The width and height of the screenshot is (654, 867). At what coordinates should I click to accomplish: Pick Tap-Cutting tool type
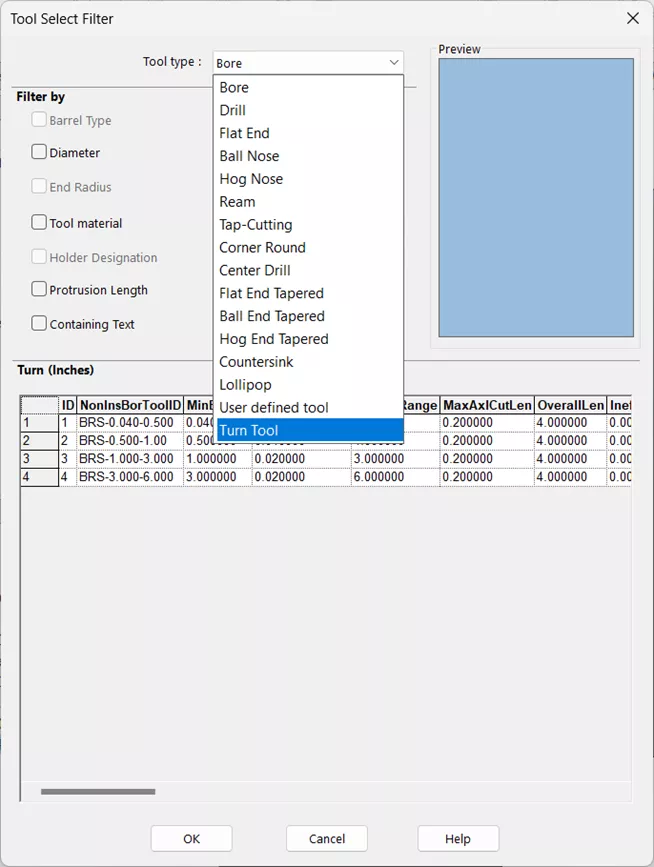tap(308, 224)
